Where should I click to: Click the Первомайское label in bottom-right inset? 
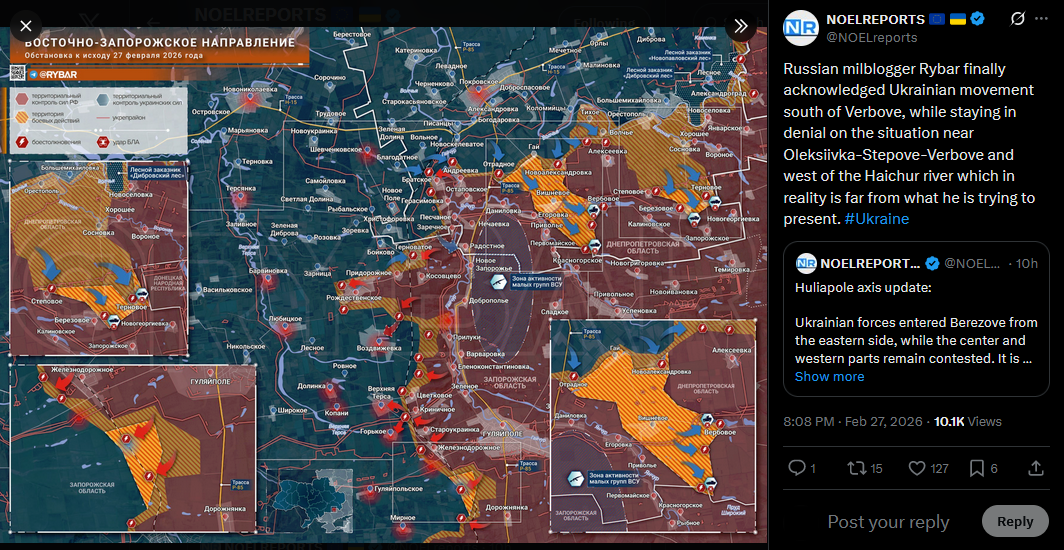(628, 496)
